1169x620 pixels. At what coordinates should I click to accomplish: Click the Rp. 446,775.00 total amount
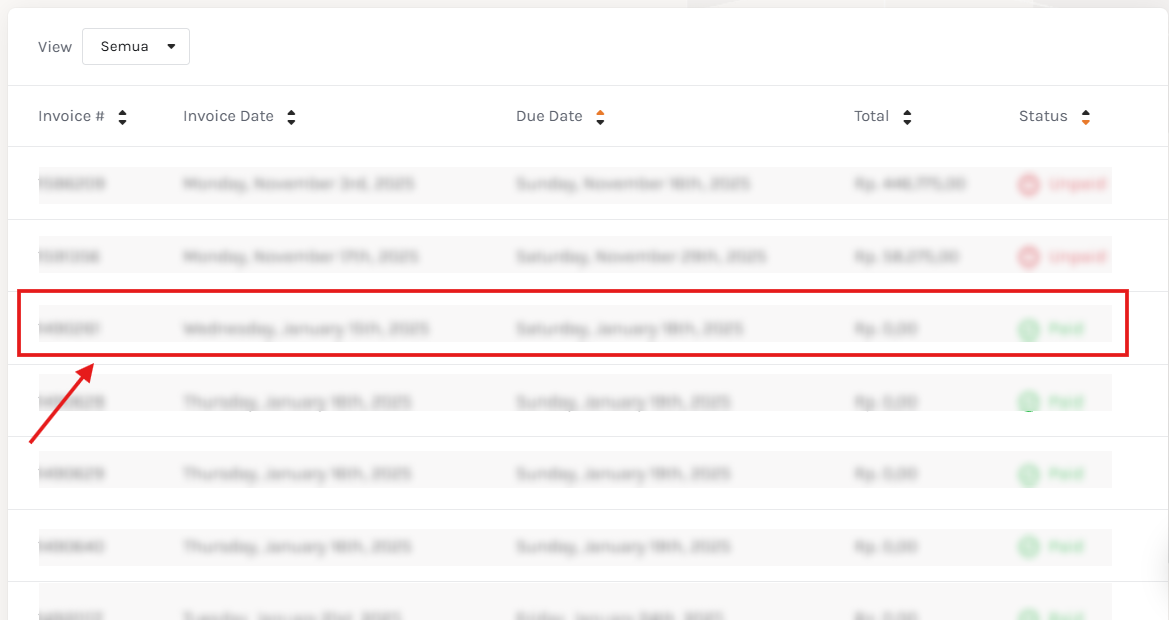(x=910, y=185)
